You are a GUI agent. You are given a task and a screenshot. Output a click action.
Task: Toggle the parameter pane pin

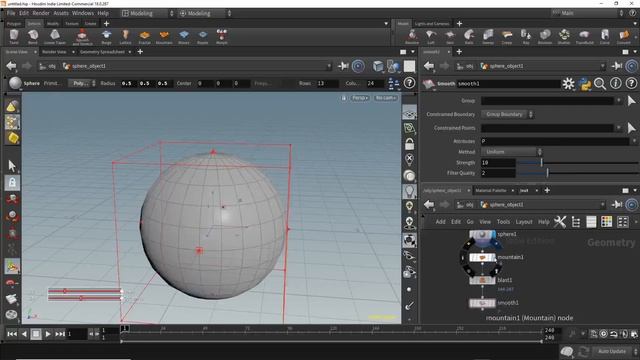(616, 66)
